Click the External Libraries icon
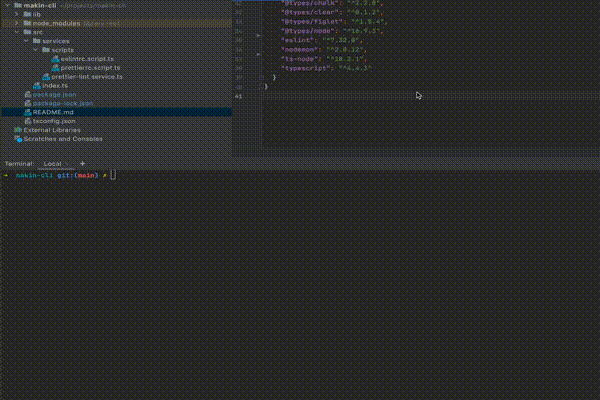The image size is (600, 400). tap(18, 130)
